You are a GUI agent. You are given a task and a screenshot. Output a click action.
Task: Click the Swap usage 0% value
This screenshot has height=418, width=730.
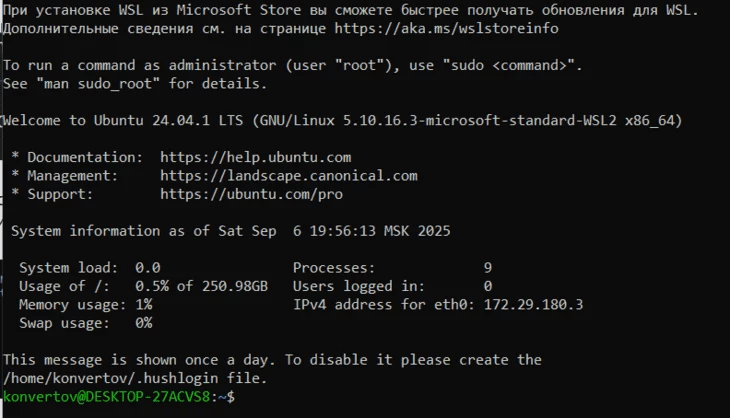click(x=143, y=323)
